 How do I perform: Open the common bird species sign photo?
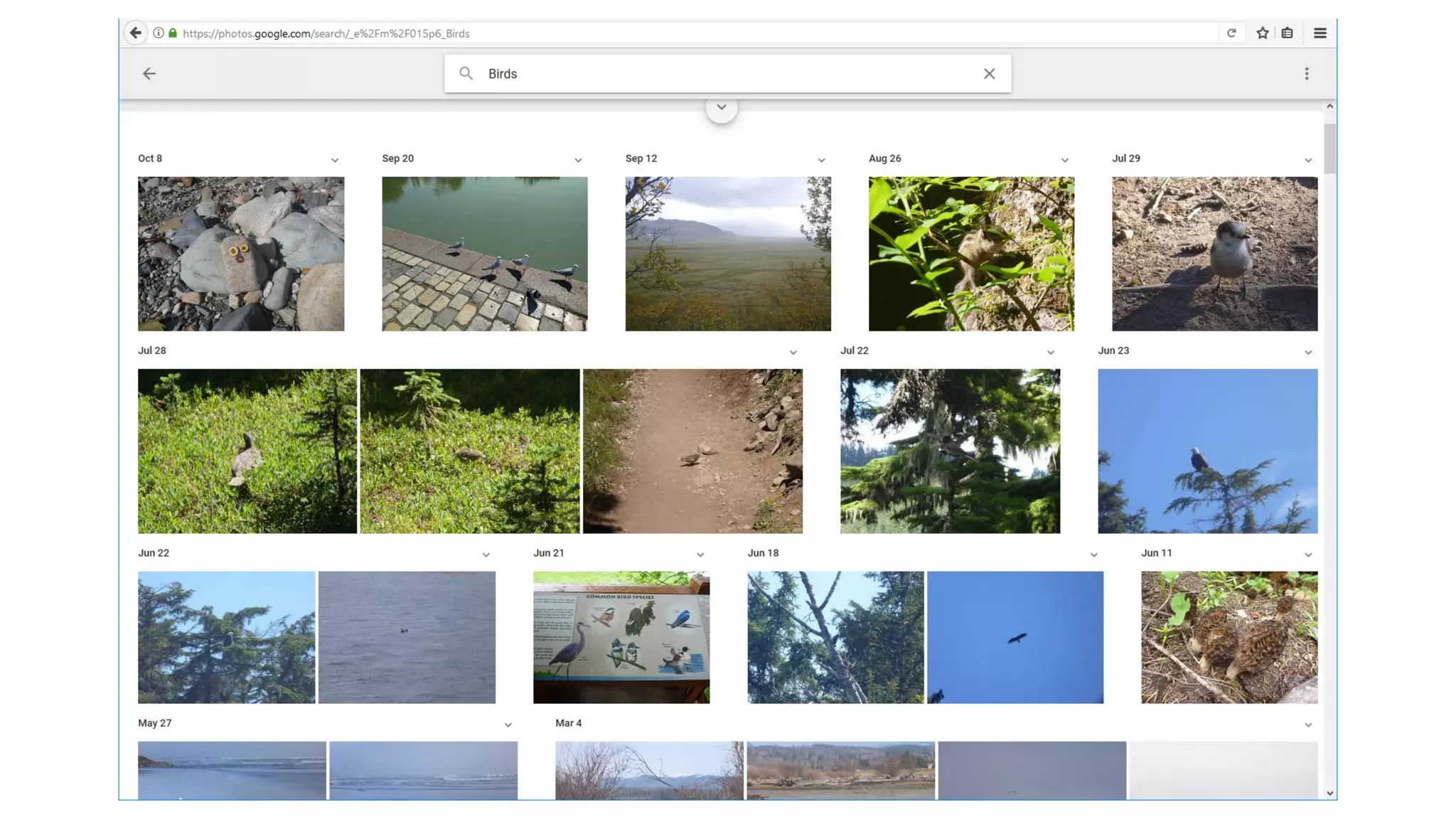tap(621, 637)
